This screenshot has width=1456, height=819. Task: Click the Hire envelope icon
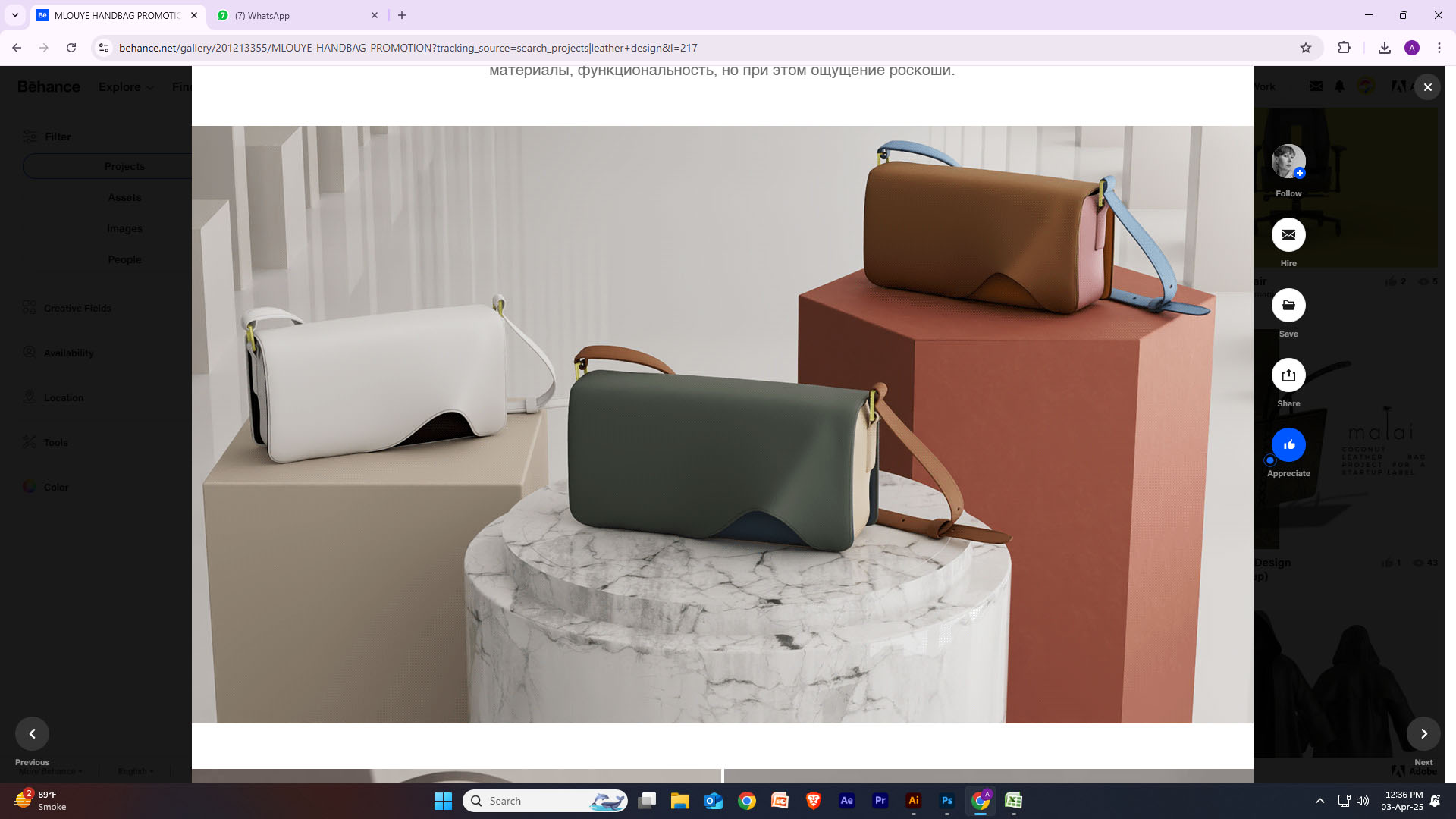click(x=1288, y=235)
